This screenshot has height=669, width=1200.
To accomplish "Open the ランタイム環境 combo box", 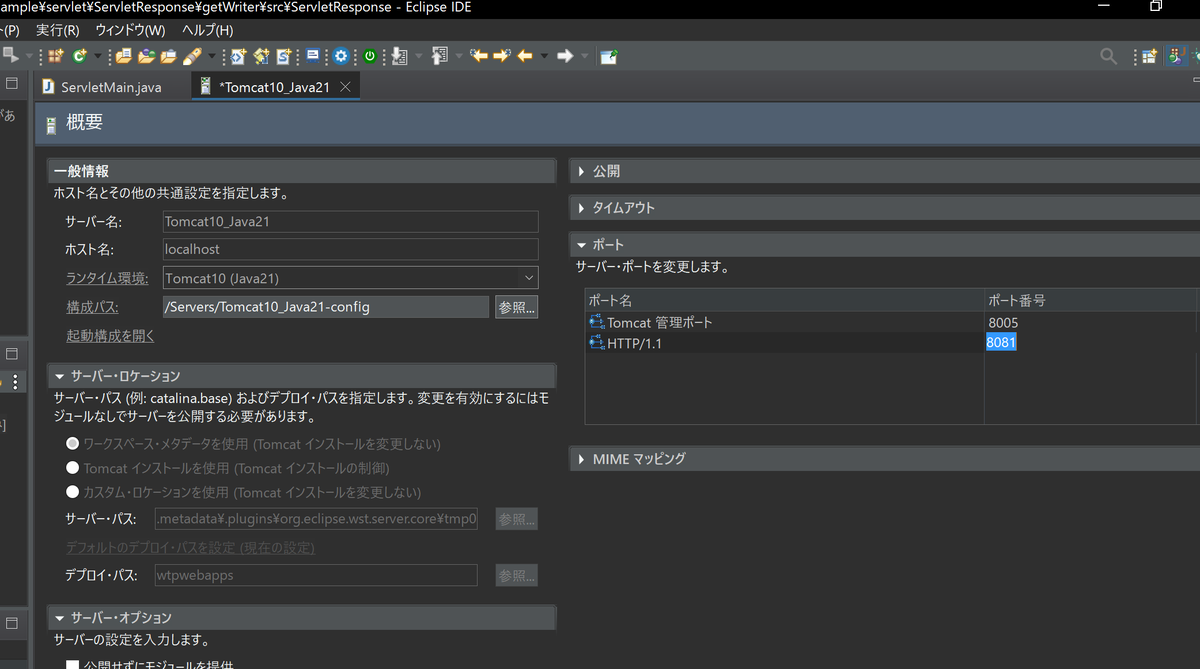I will (x=351, y=278).
